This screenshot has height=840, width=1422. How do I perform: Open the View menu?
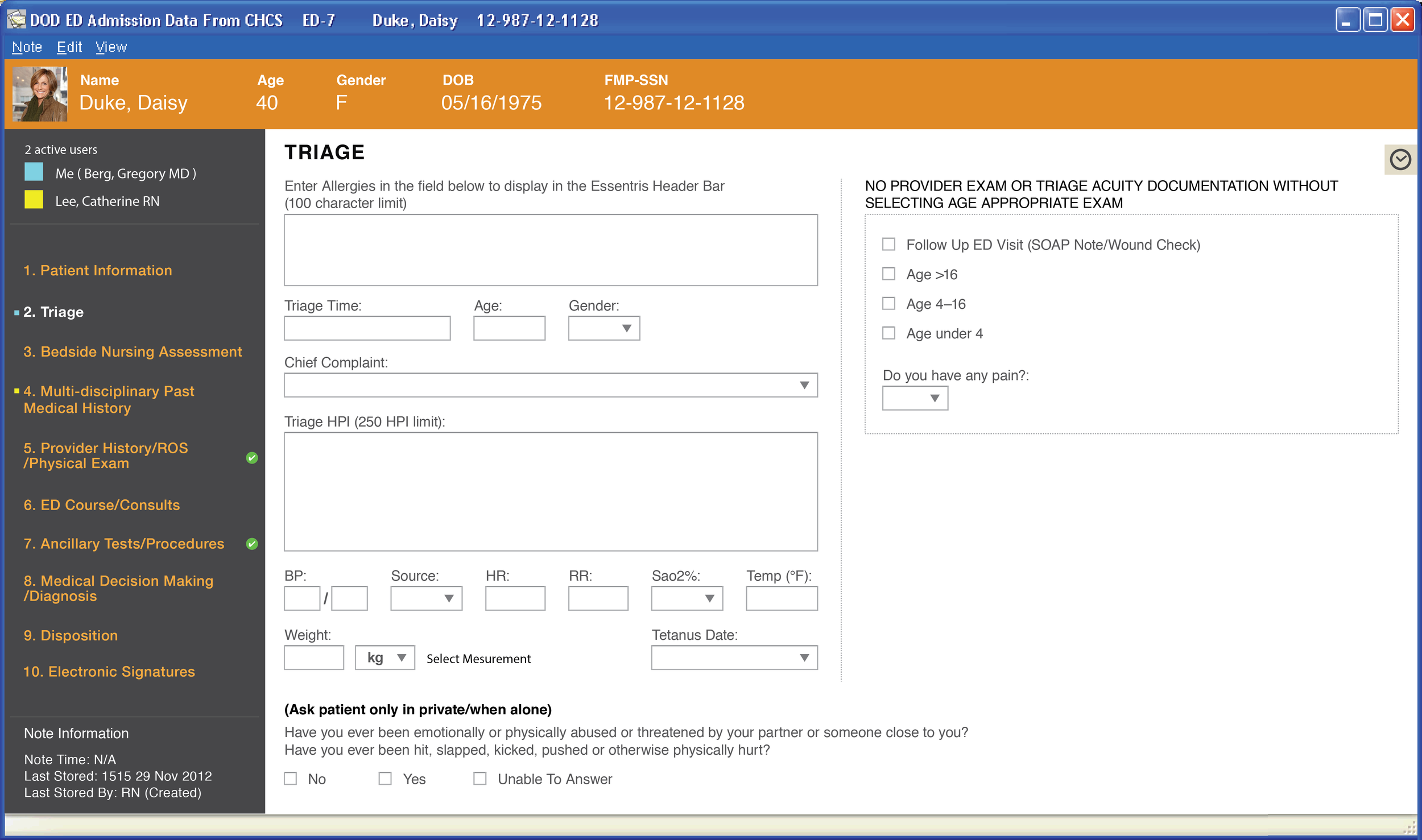pos(110,47)
